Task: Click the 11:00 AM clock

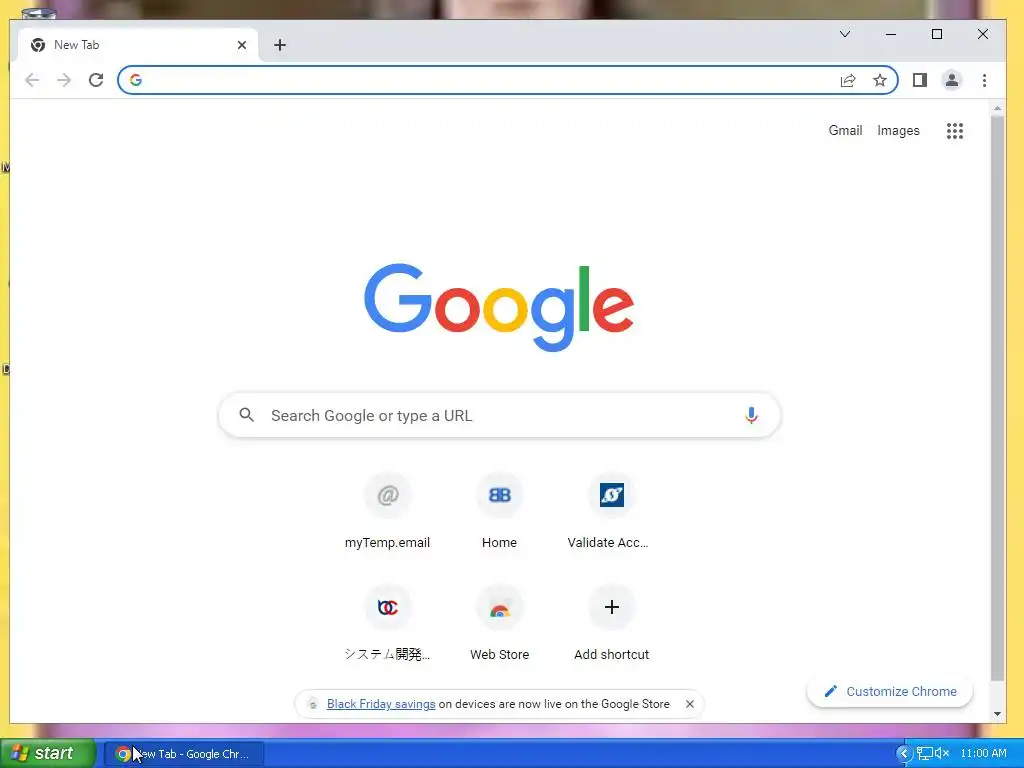Action: [x=984, y=754]
